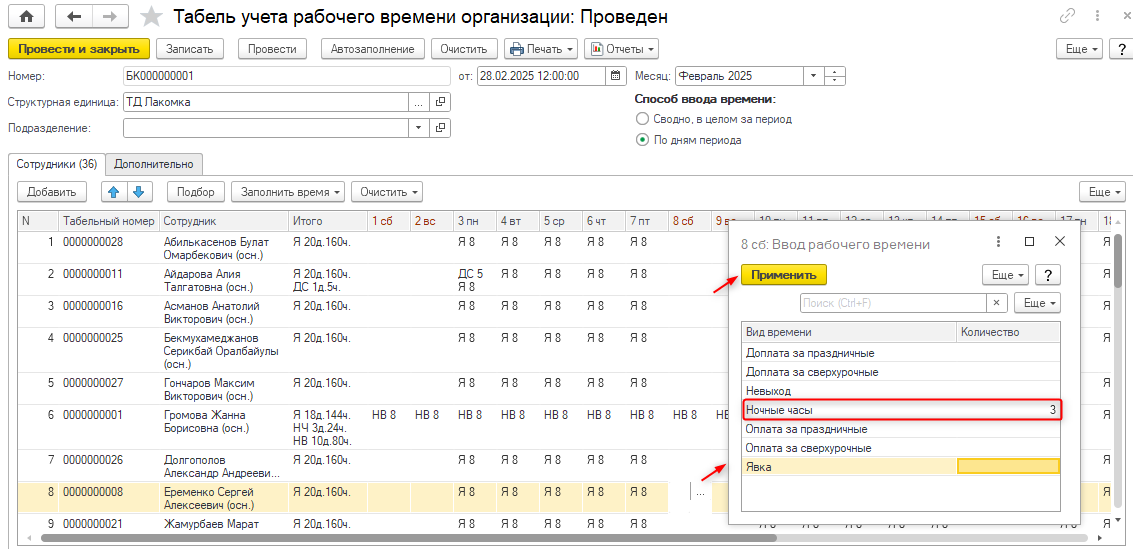Open the Отчеты dropdown menu

click(621, 48)
